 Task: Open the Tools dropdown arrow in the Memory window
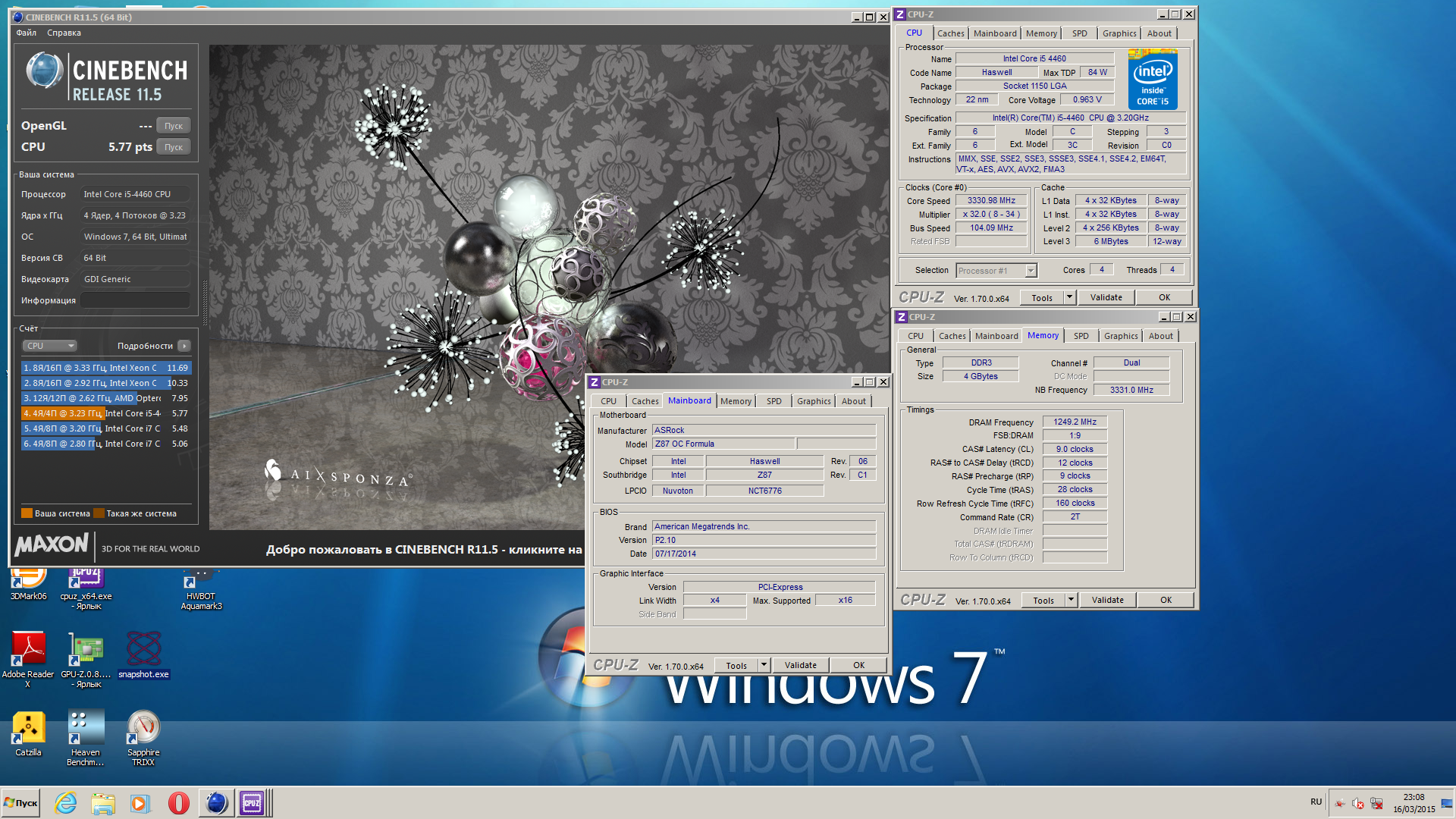pos(1071,600)
